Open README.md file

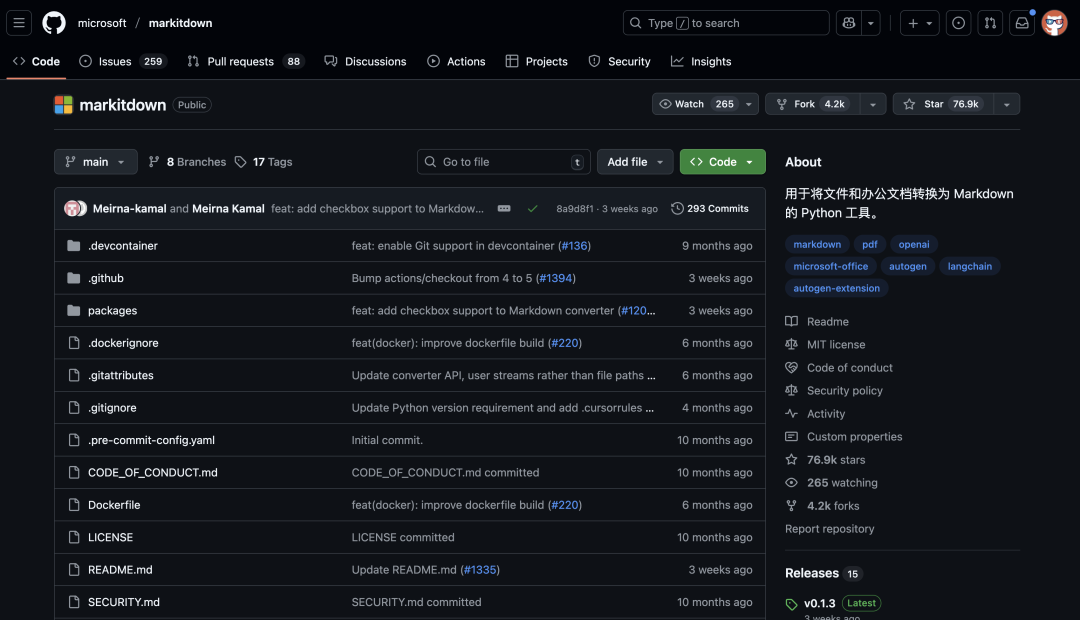click(120, 570)
